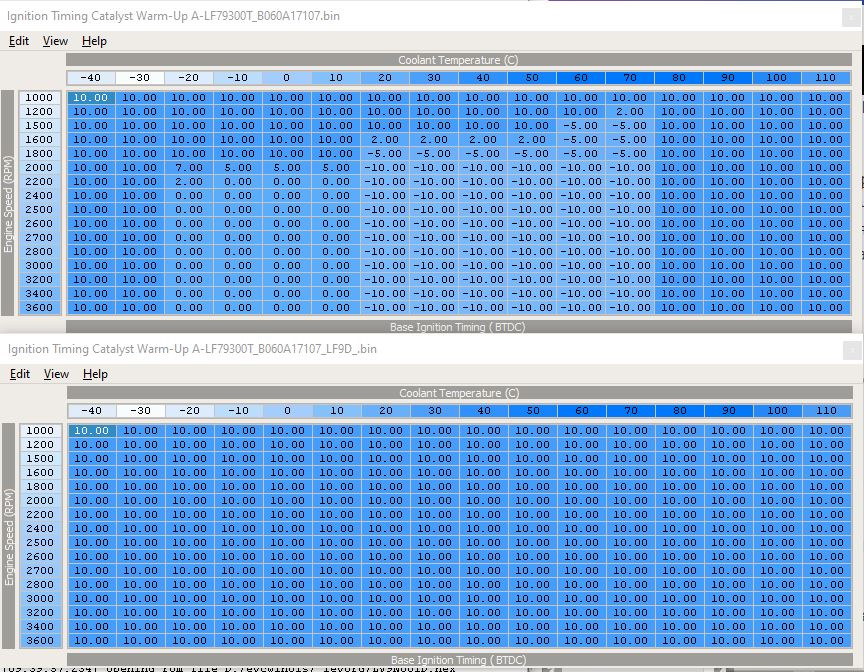
Task: Select -10.00 cell at 2000 RPM, 20 C in top table
Action: 385,167
